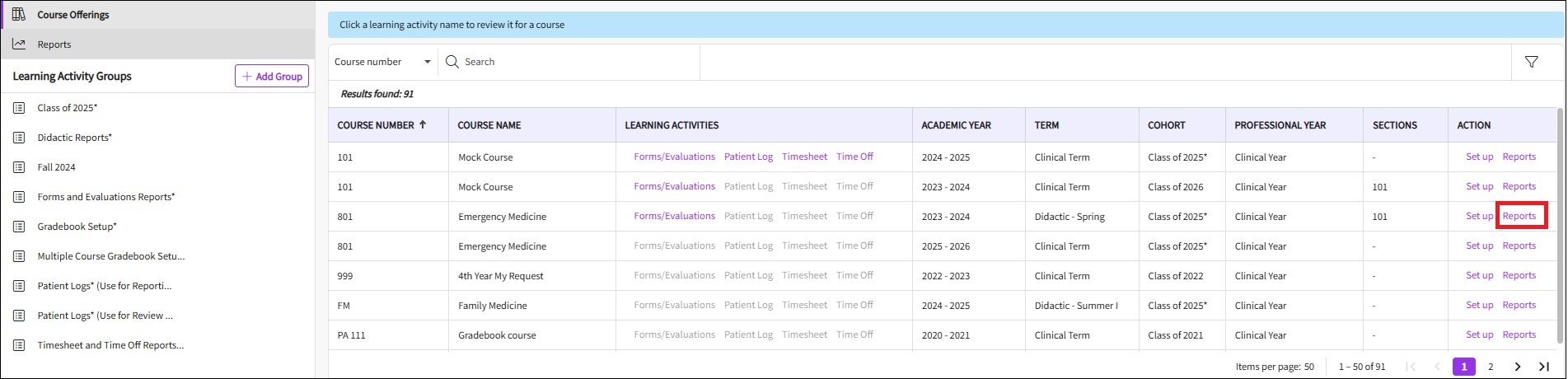Image resolution: width=1568 pixels, height=379 pixels.
Task: Go to the previous page of results
Action: [x=1438, y=367]
